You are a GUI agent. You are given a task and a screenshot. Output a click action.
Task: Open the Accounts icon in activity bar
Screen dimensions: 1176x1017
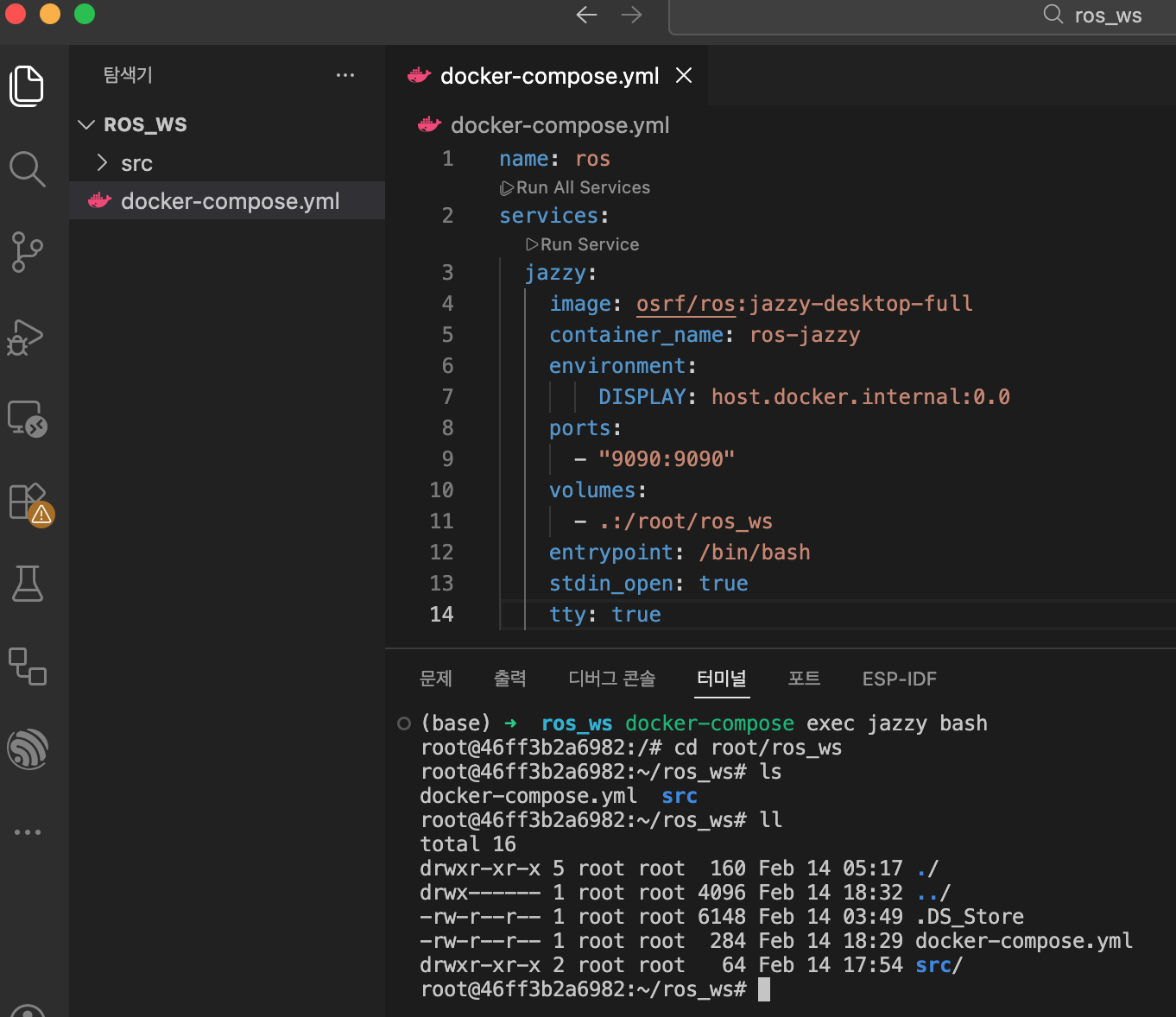(x=27, y=1010)
